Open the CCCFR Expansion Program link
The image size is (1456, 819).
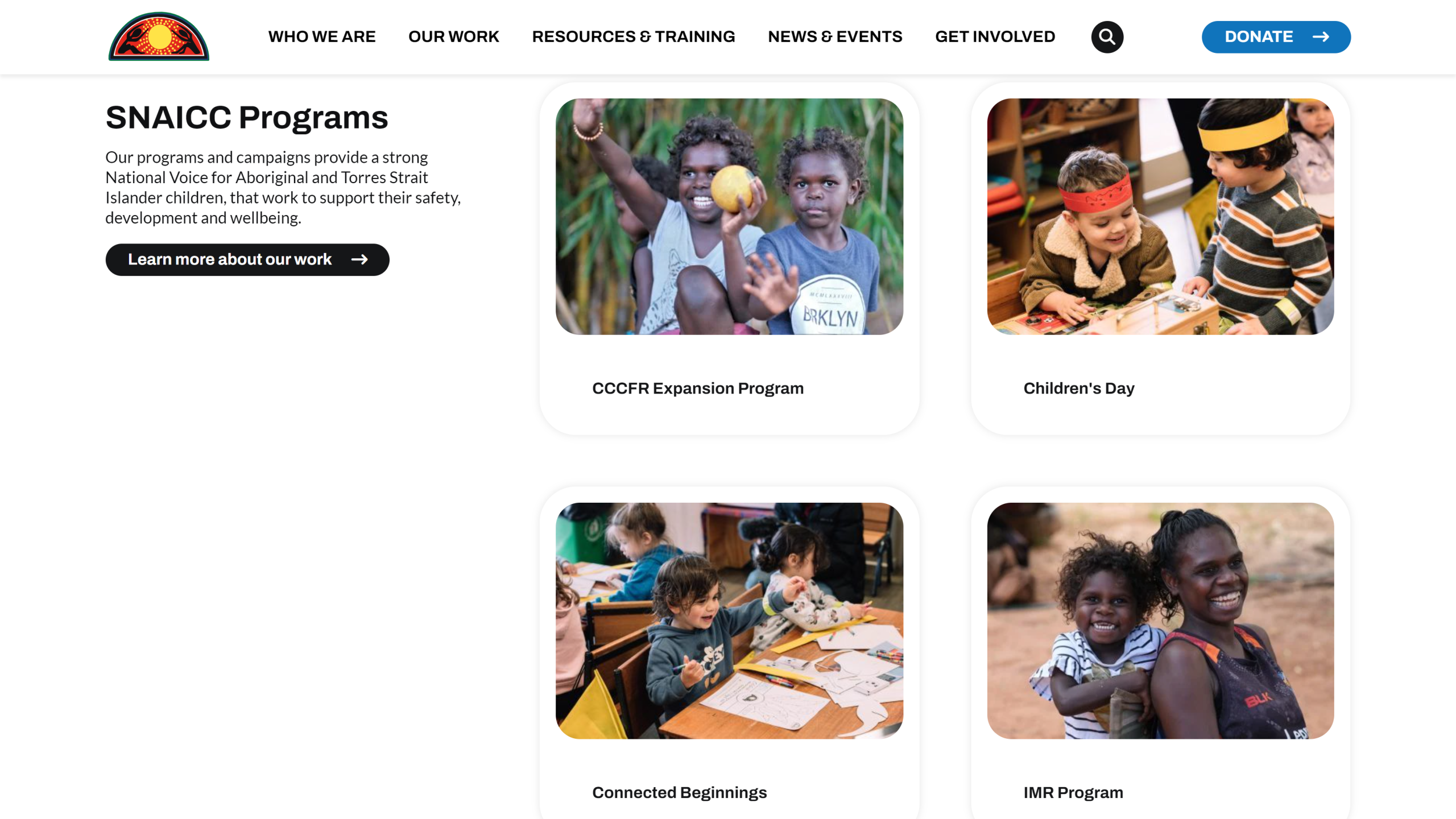coord(698,388)
